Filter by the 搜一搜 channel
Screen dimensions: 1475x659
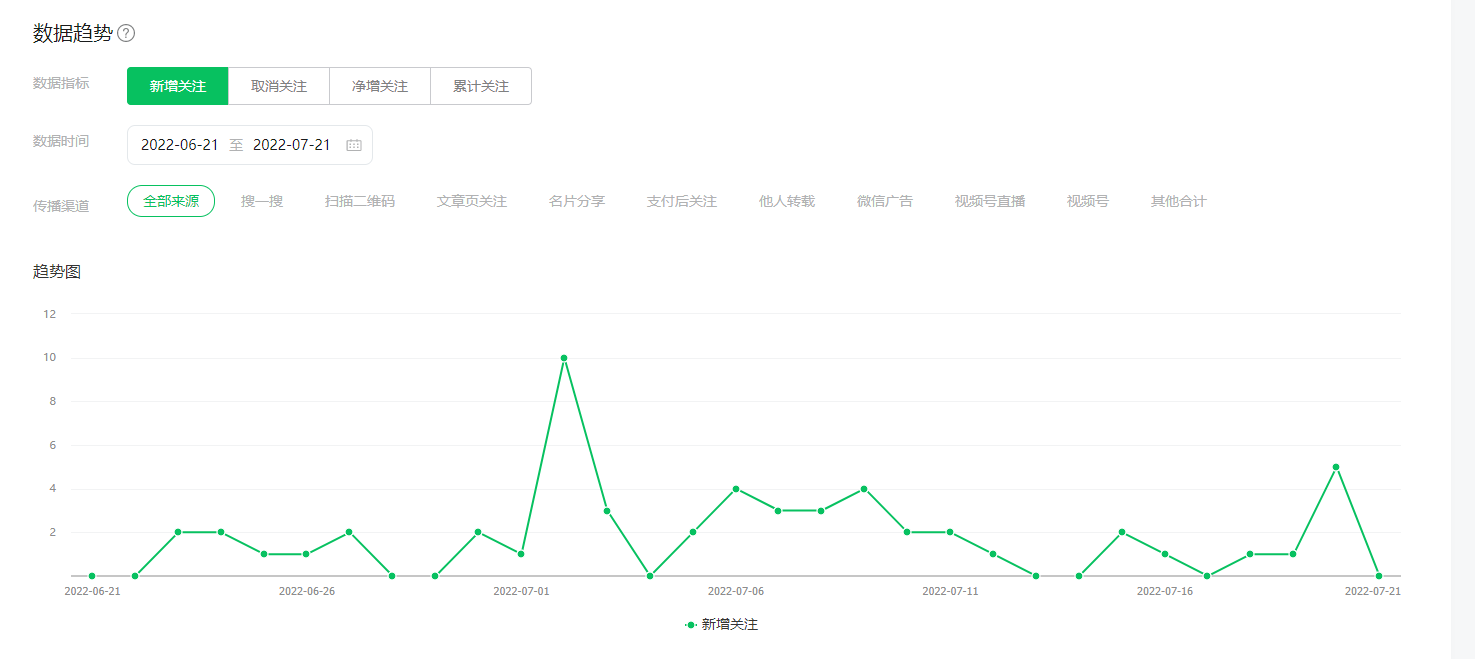point(262,201)
